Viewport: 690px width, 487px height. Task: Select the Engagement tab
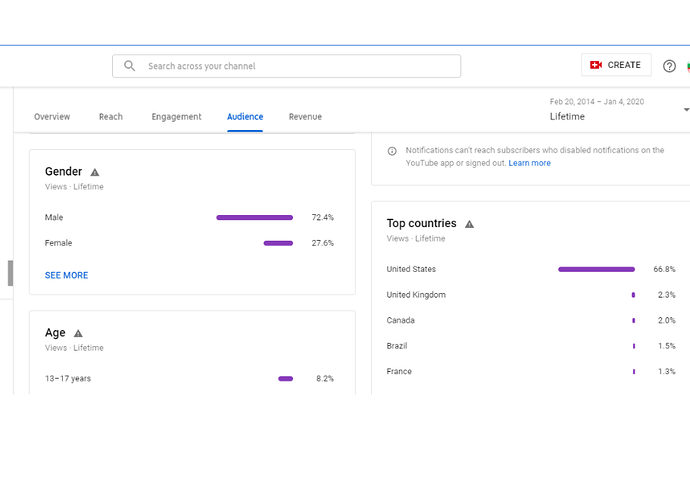(x=176, y=117)
